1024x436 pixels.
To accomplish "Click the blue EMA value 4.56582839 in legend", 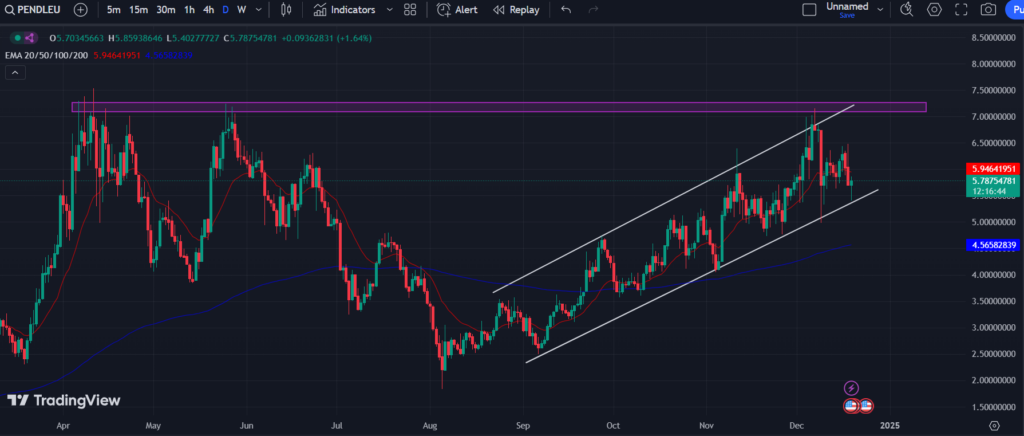I will [169, 55].
